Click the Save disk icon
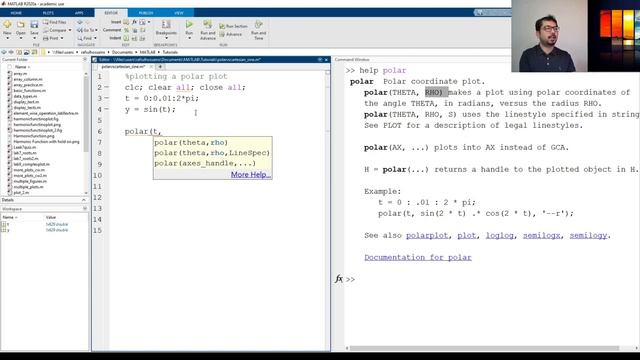 click(x=34, y=24)
